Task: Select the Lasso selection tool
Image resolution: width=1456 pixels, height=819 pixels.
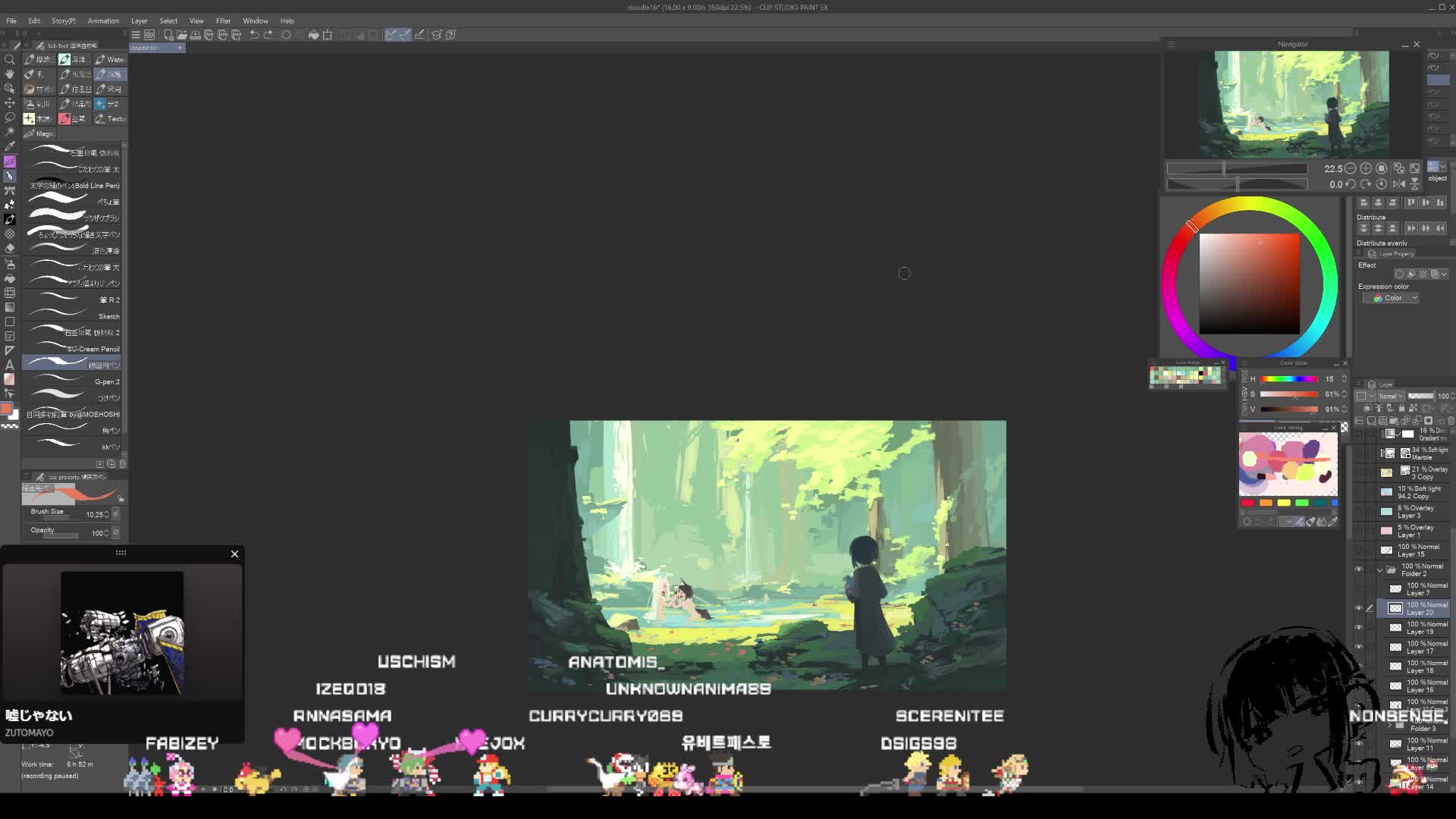Action: click(10, 117)
